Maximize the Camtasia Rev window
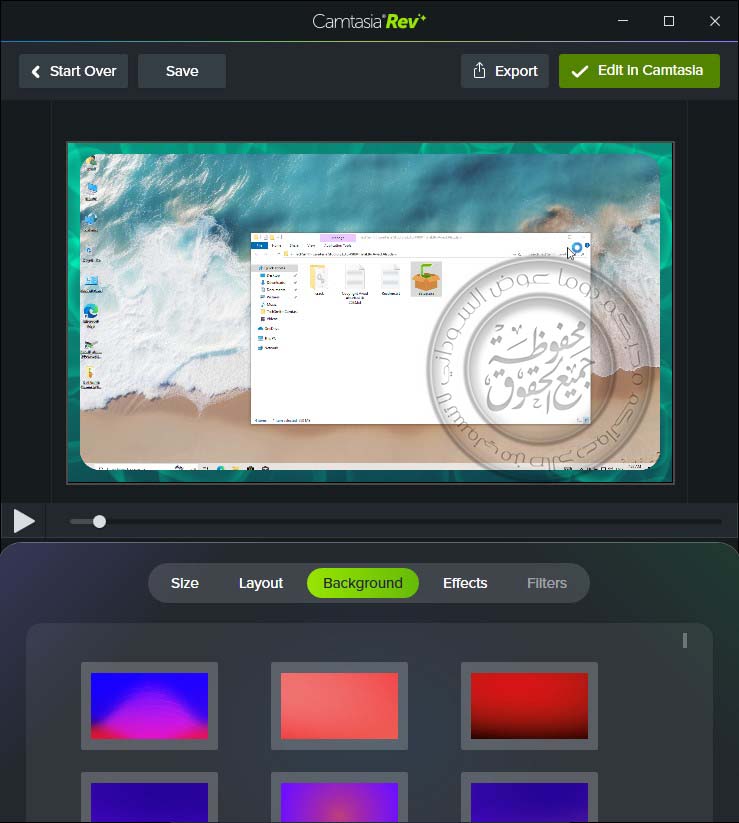739x823 pixels. point(669,21)
